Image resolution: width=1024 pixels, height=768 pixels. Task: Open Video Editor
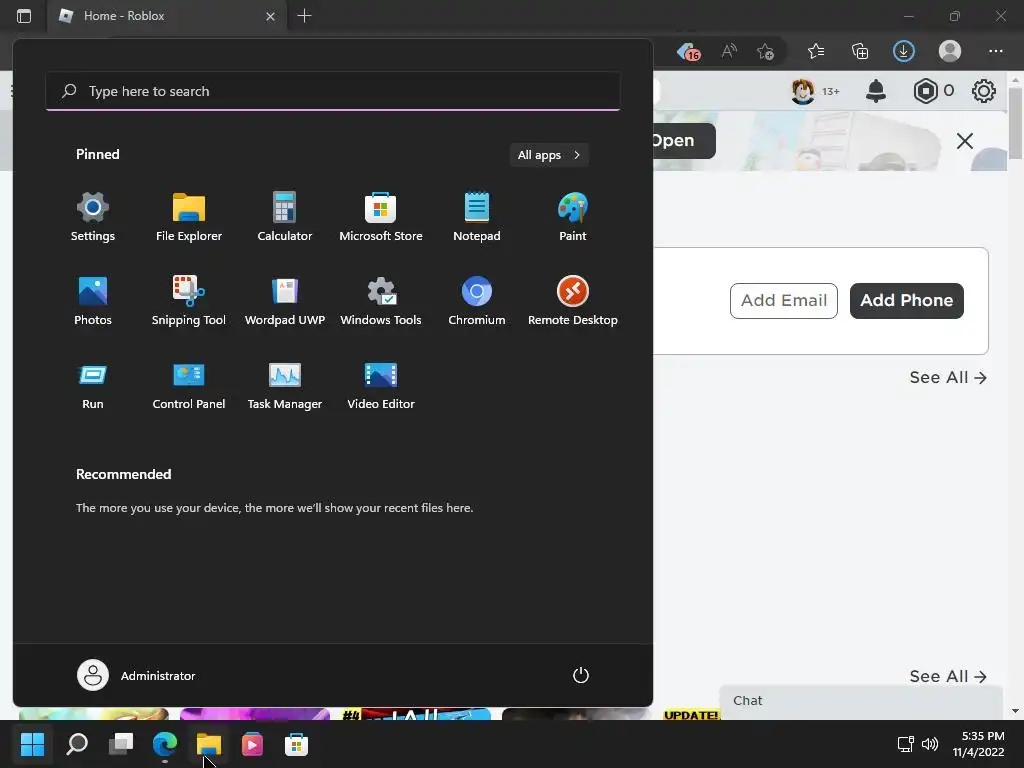click(381, 385)
